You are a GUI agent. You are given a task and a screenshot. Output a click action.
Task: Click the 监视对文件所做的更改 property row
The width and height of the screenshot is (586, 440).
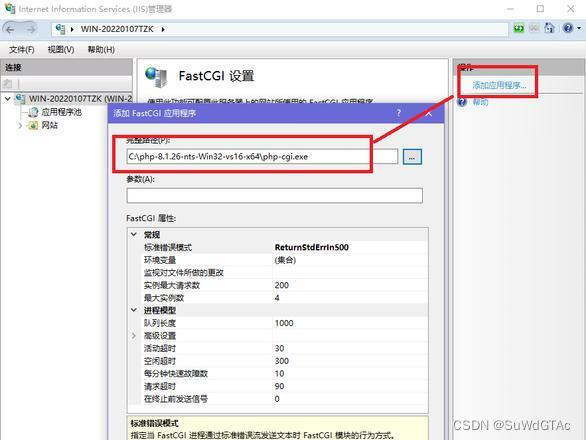[x=278, y=273]
